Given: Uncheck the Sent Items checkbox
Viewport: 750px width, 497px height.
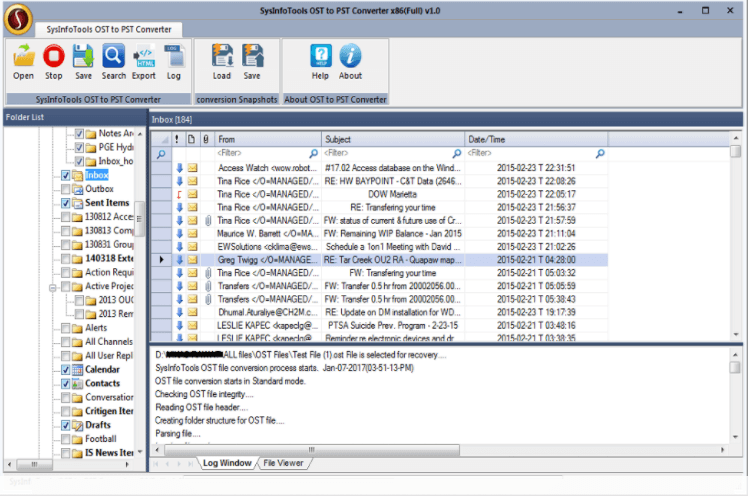Looking at the screenshot, I should tap(66, 203).
